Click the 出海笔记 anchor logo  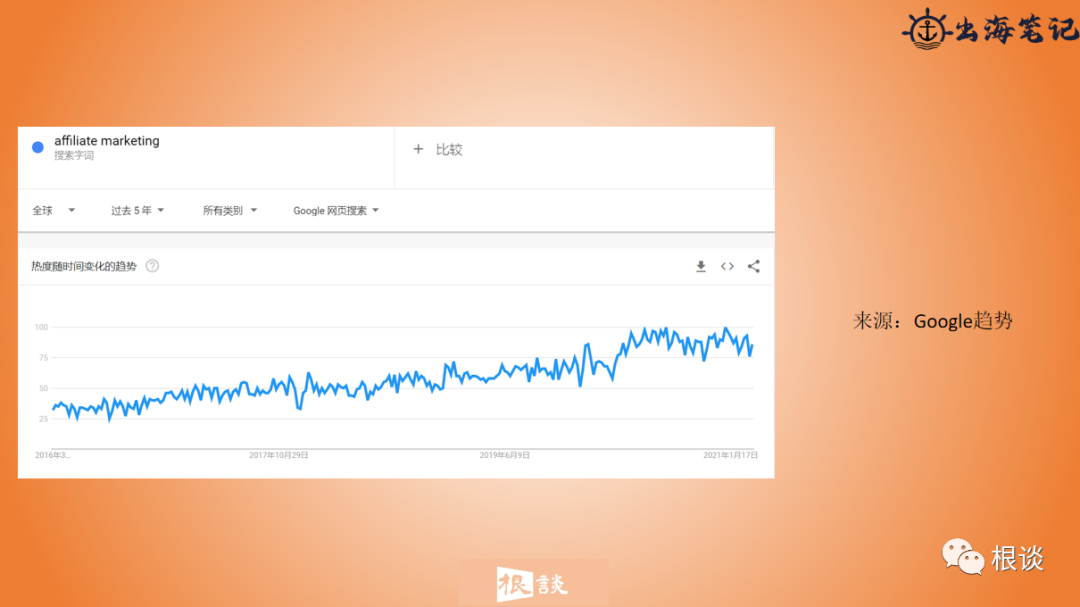[x=922, y=29]
